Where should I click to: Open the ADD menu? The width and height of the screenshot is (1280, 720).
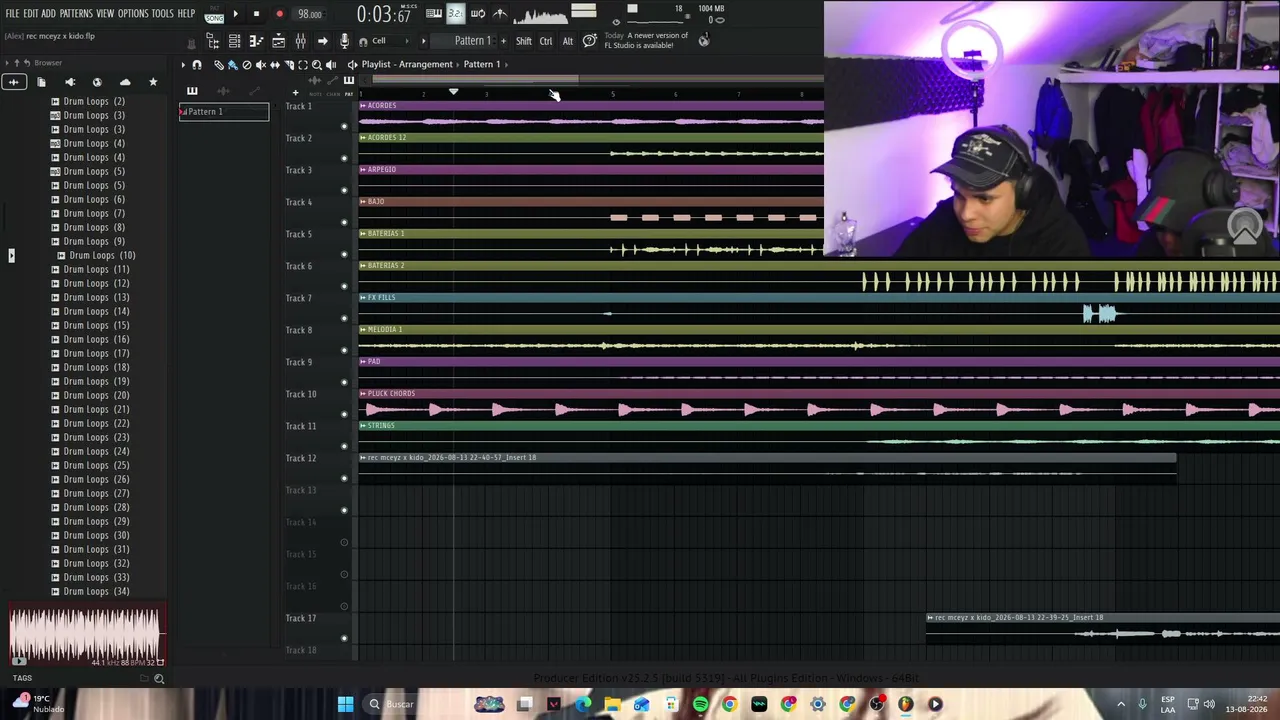click(x=48, y=14)
